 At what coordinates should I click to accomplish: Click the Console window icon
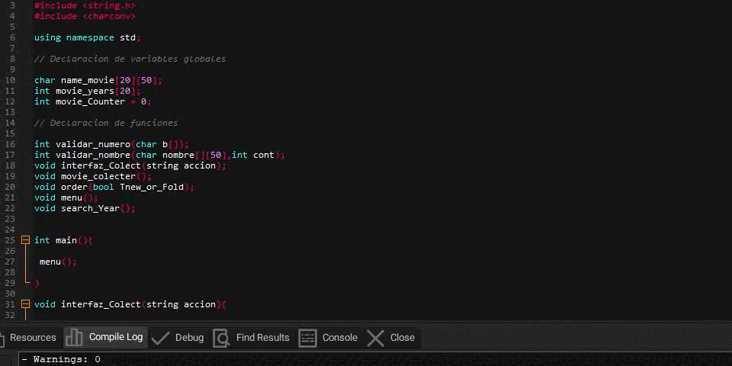[307, 338]
